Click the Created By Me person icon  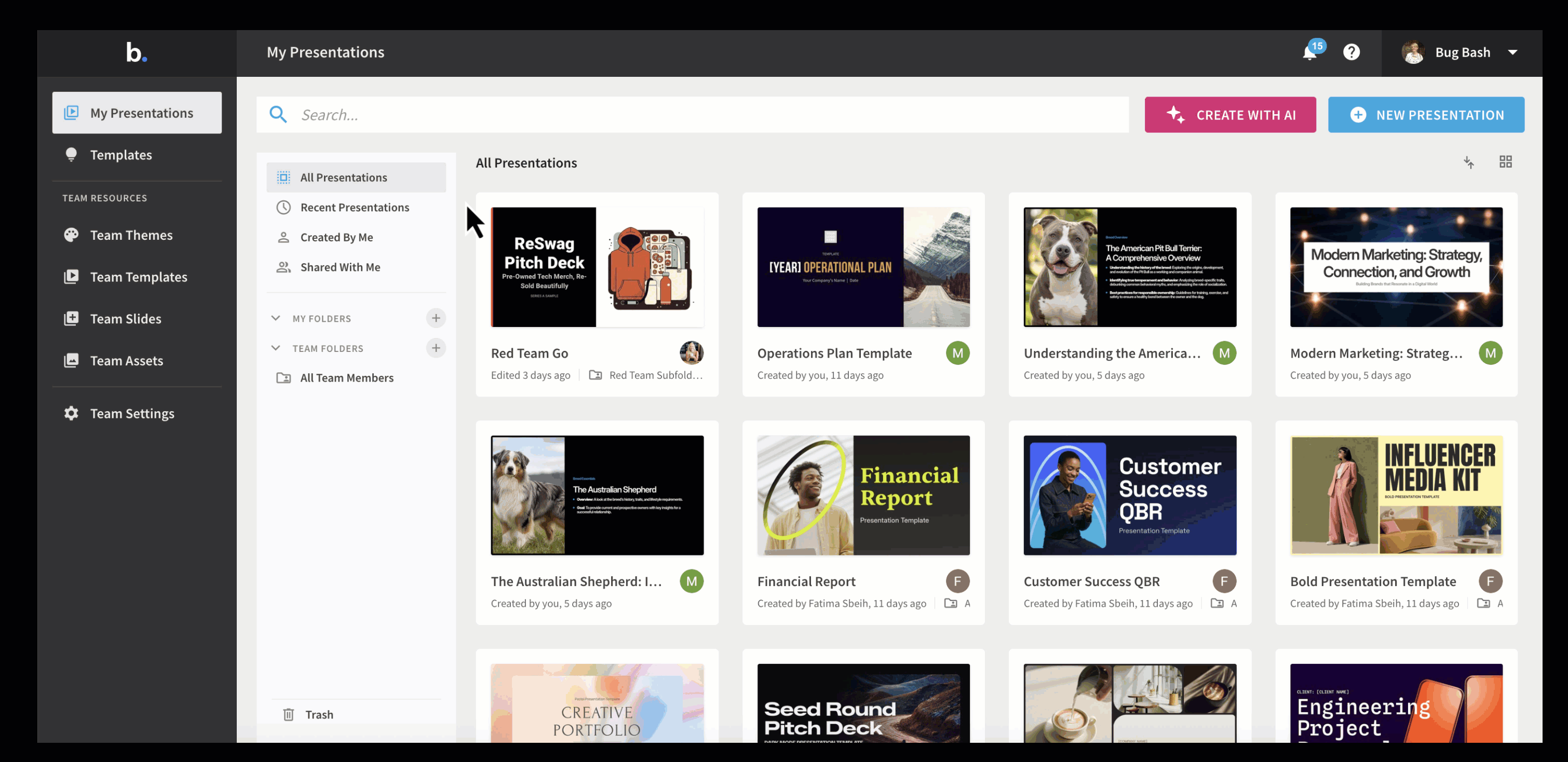(x=283, y=237)
